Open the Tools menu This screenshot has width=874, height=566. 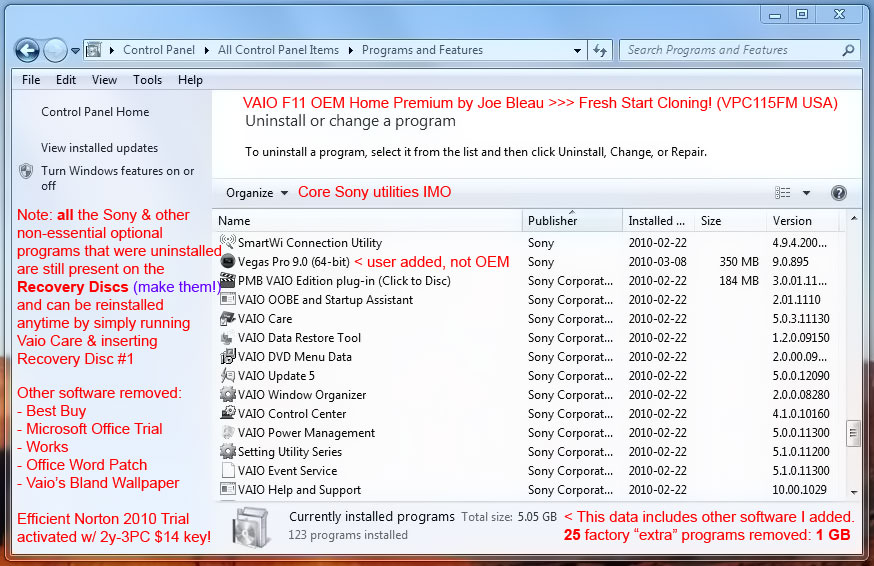(147, 80)
